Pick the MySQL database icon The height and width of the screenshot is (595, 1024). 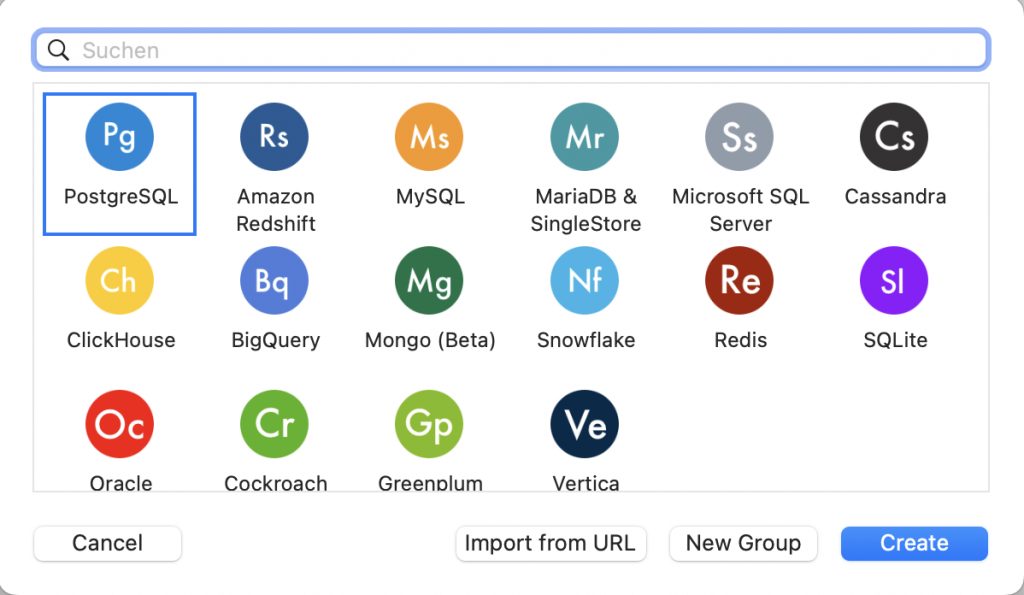[430, 137]
